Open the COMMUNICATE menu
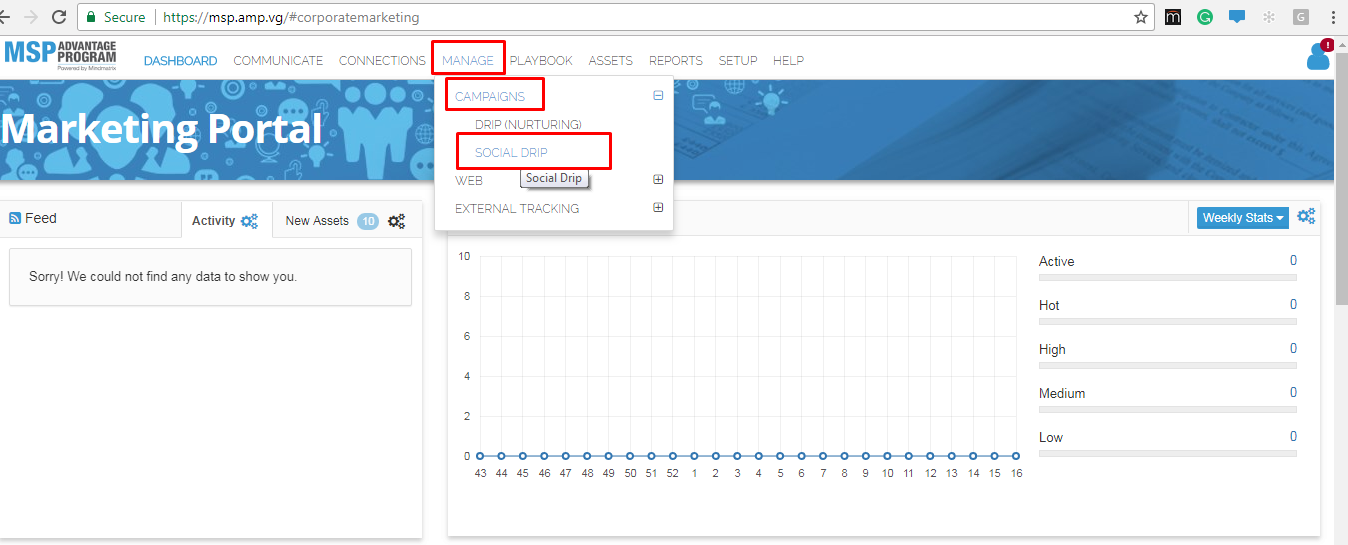Image resolution: width=1348 pixels, height=545 pixels. (278, 61)
